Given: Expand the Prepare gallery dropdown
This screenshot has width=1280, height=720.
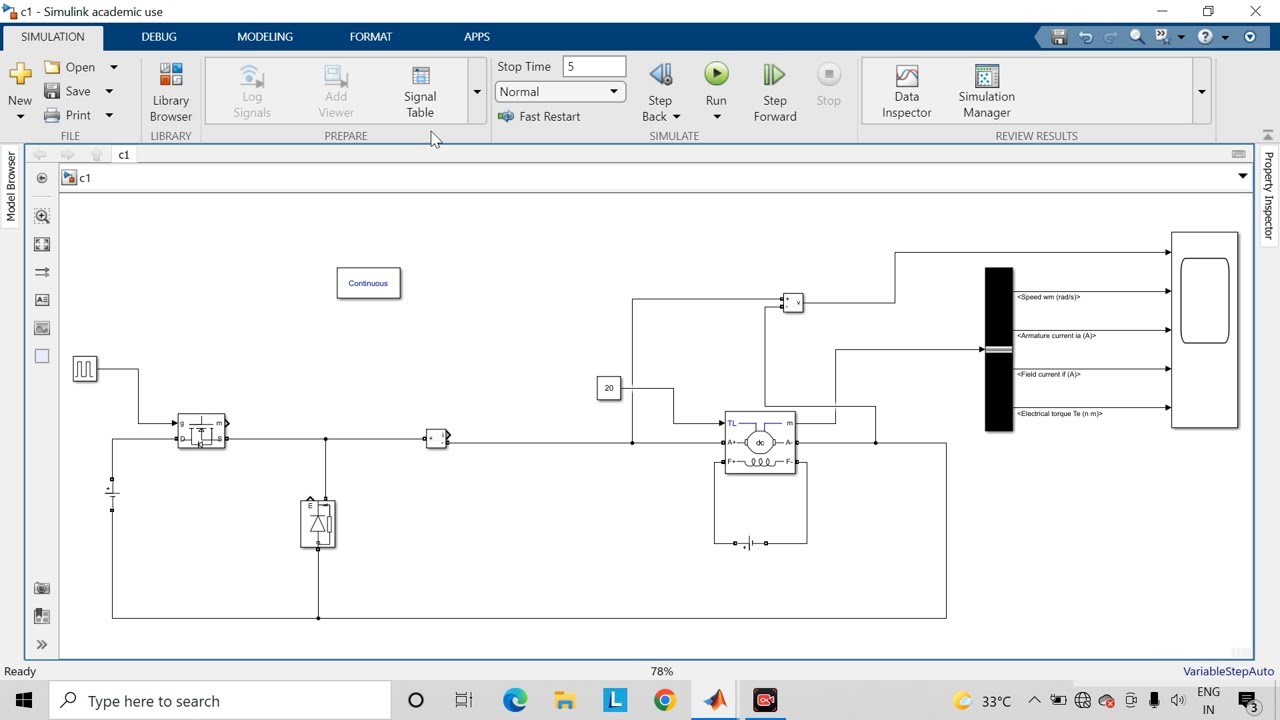Looking at the screenshot, I should [x=477, y=92].
